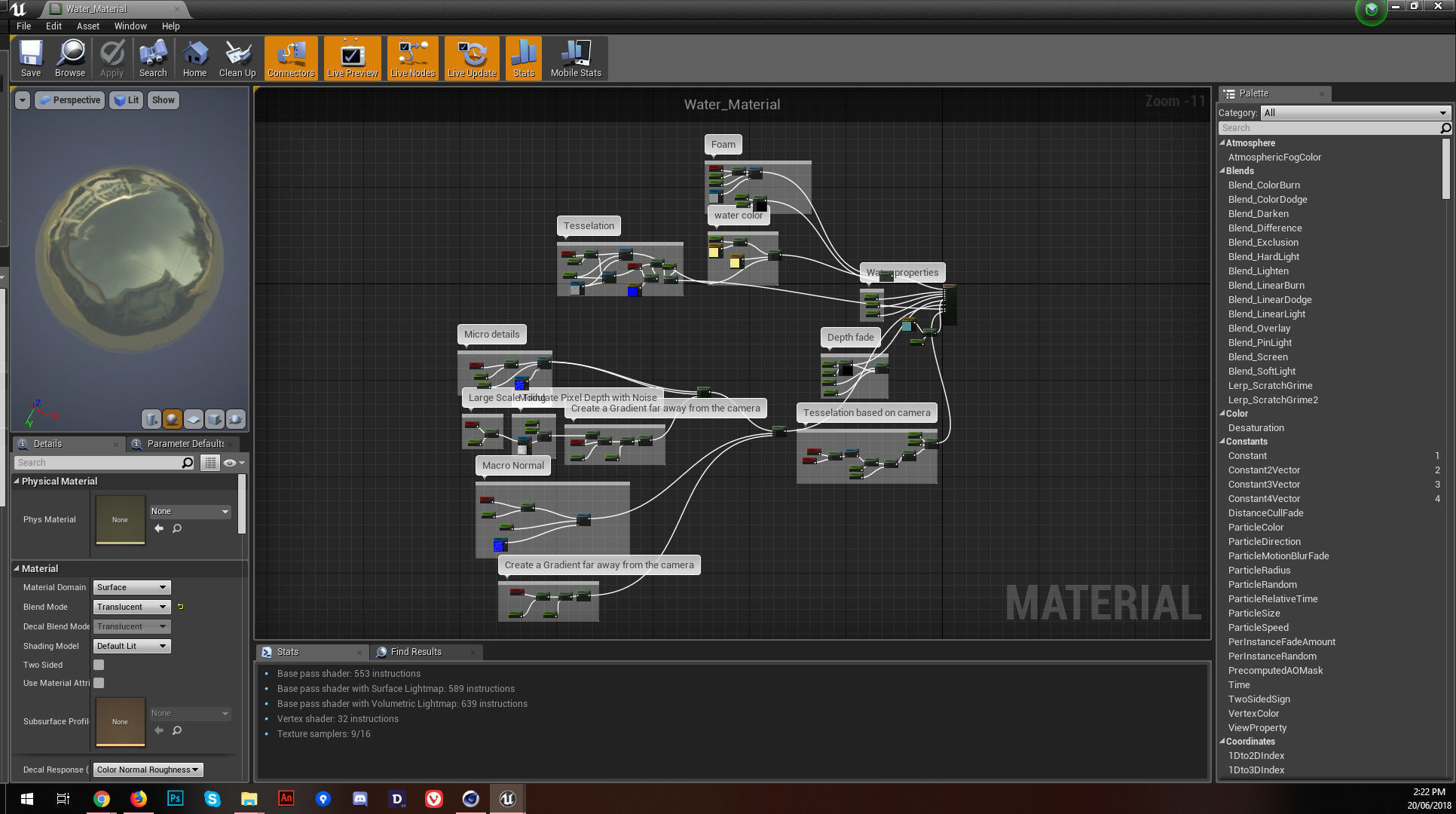Open the Shading Model dropdown

coord(132,646)
